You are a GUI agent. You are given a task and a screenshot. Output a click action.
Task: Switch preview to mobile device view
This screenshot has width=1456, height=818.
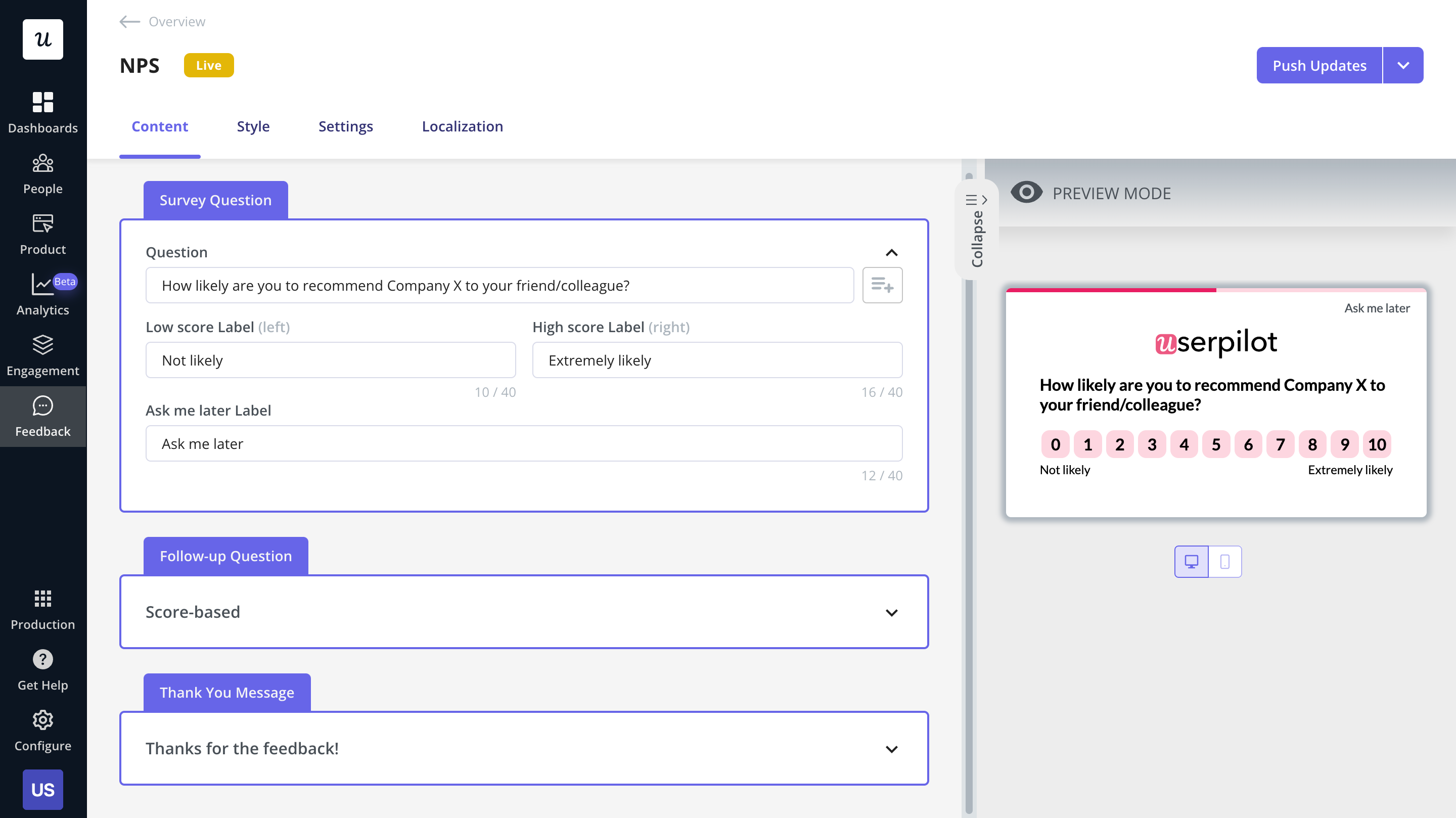tap(1225, 561)
